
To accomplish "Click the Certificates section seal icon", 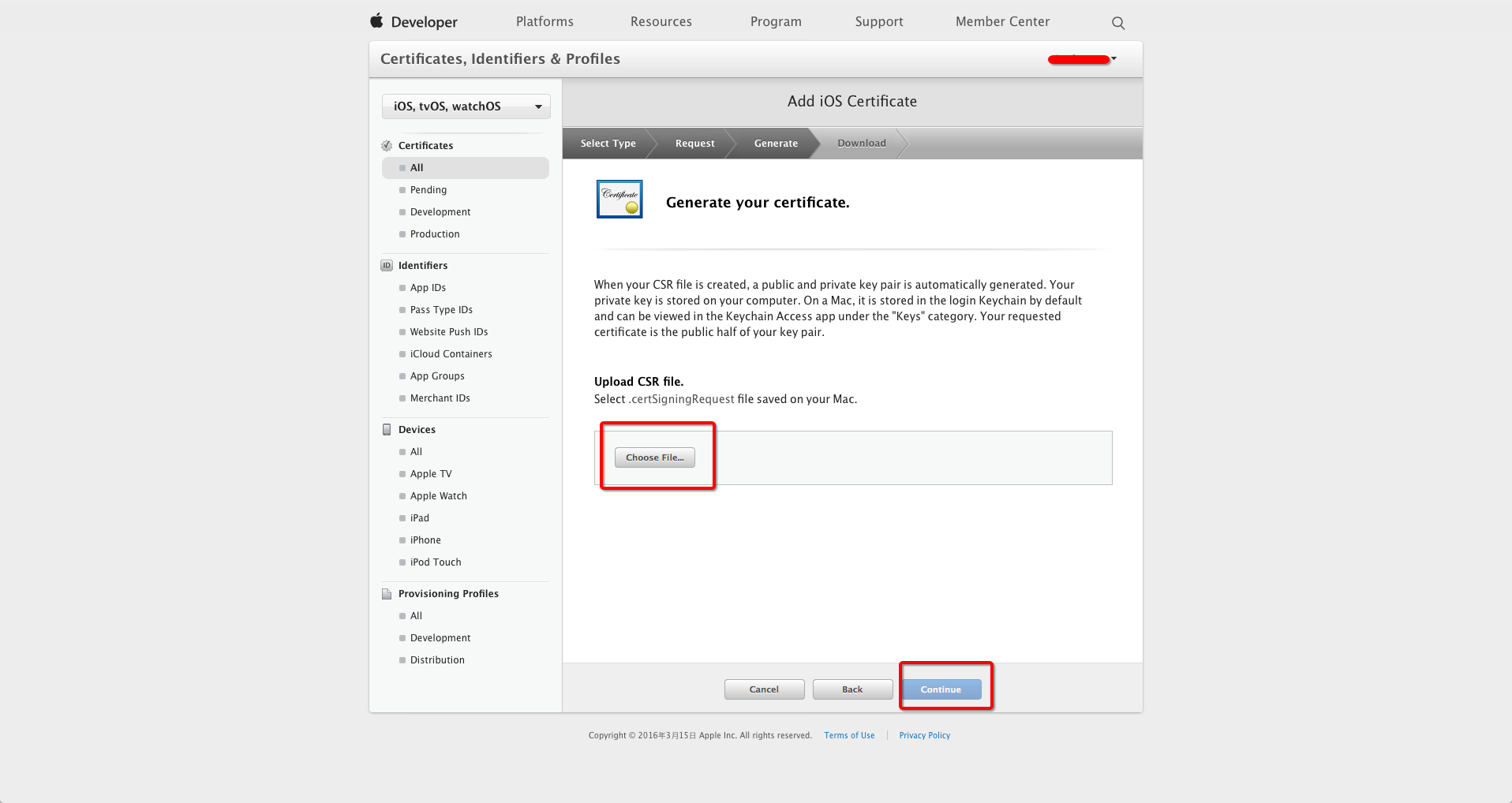I will coord(387,146).
